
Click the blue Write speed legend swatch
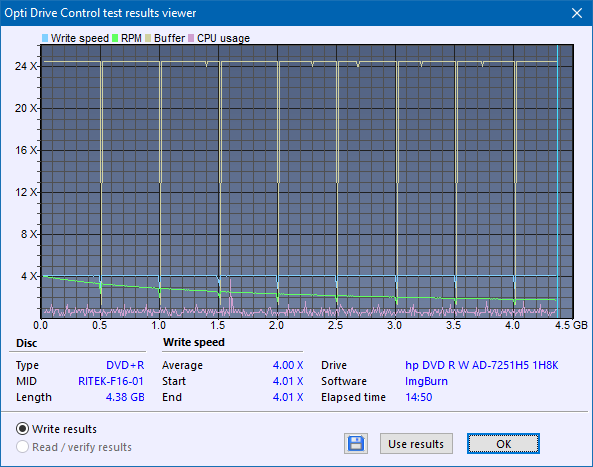click(45, 38)
